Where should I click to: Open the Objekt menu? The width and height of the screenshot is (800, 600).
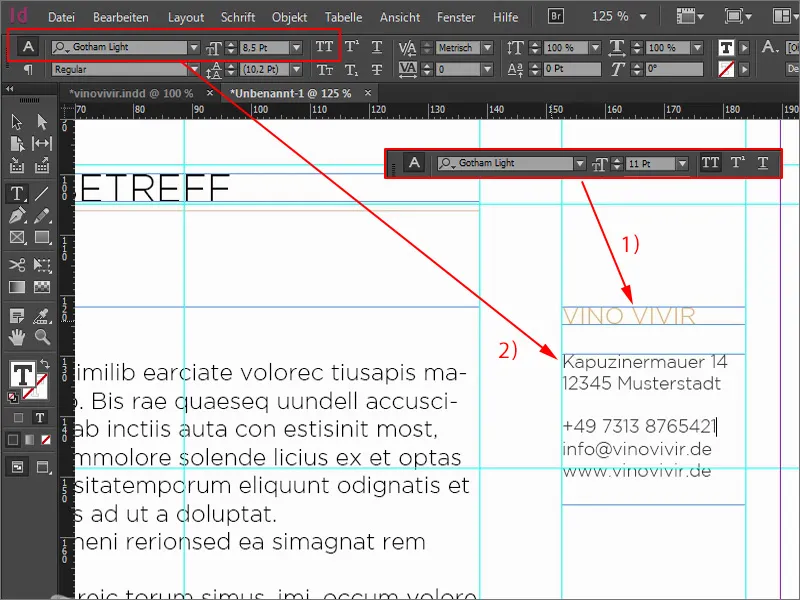[289, 17]
